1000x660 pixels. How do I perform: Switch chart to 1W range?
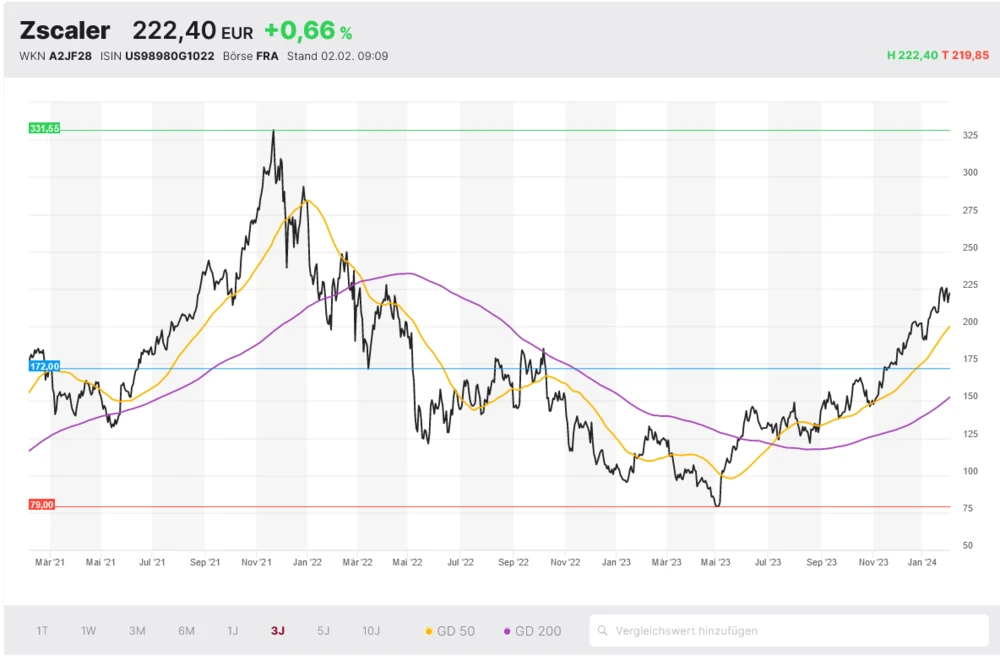click(x=89, y=631)
